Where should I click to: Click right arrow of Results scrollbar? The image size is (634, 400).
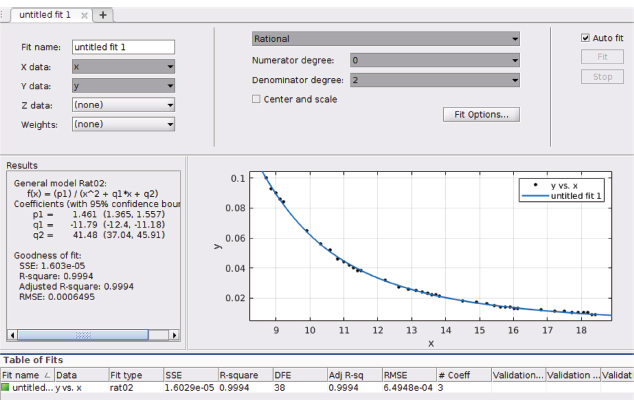(175, 335)
